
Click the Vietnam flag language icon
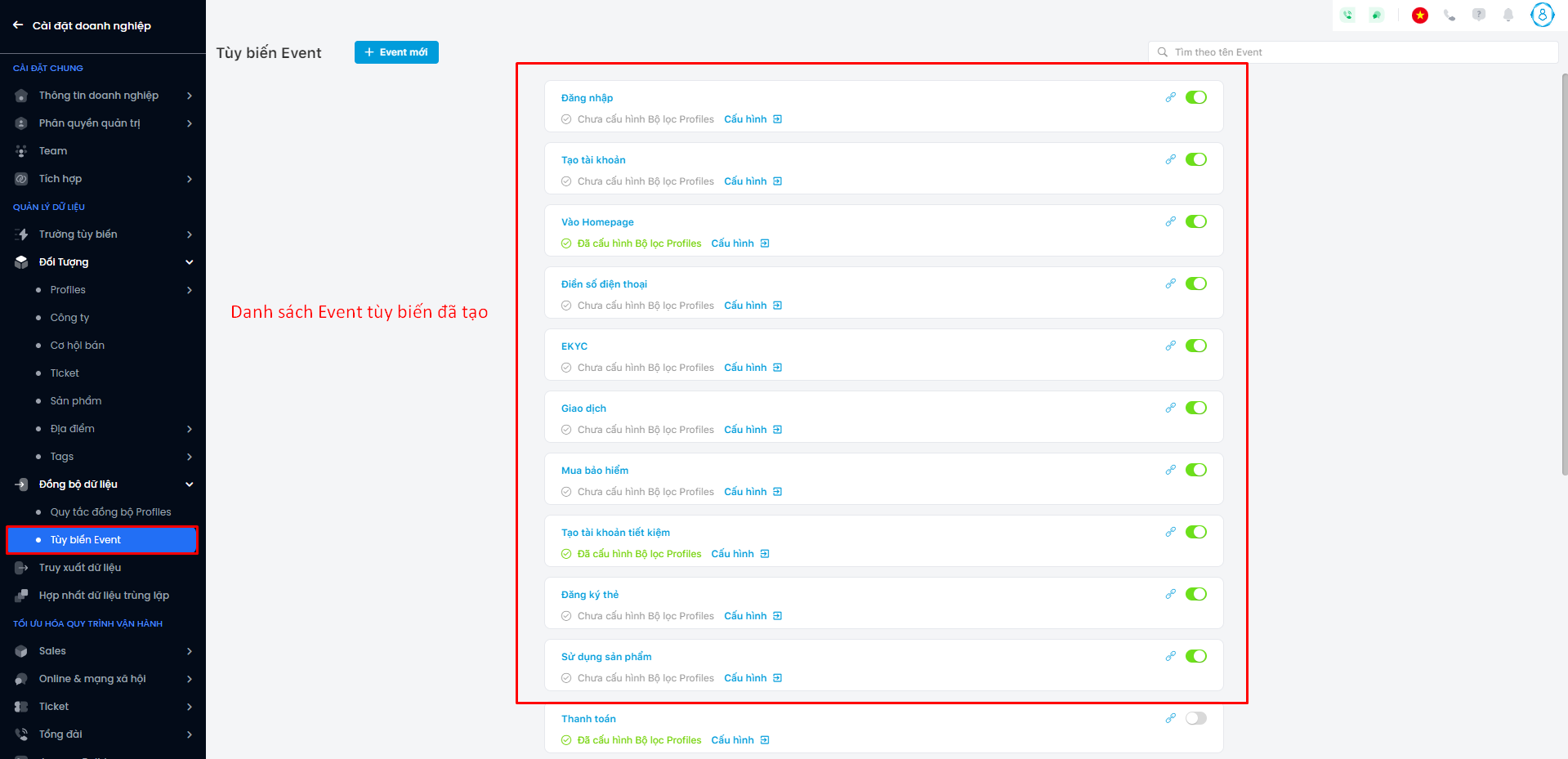1420,15
